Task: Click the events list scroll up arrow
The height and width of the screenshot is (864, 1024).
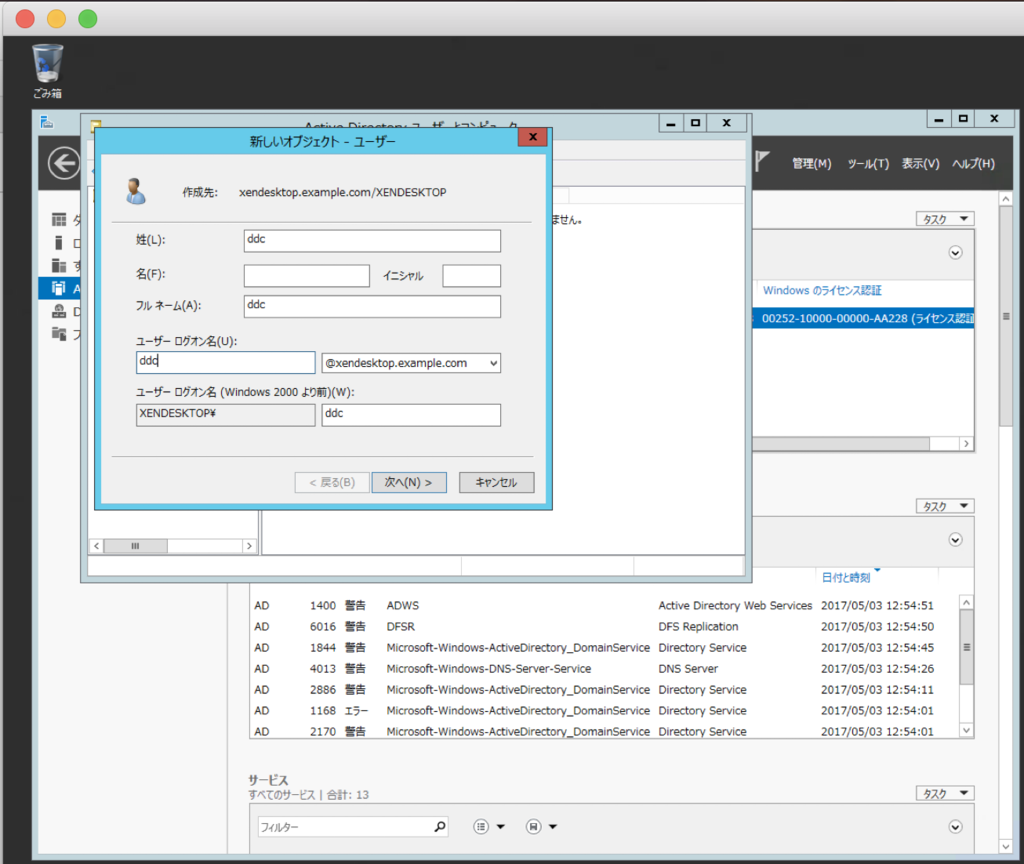Action: [x=967, y=602]
